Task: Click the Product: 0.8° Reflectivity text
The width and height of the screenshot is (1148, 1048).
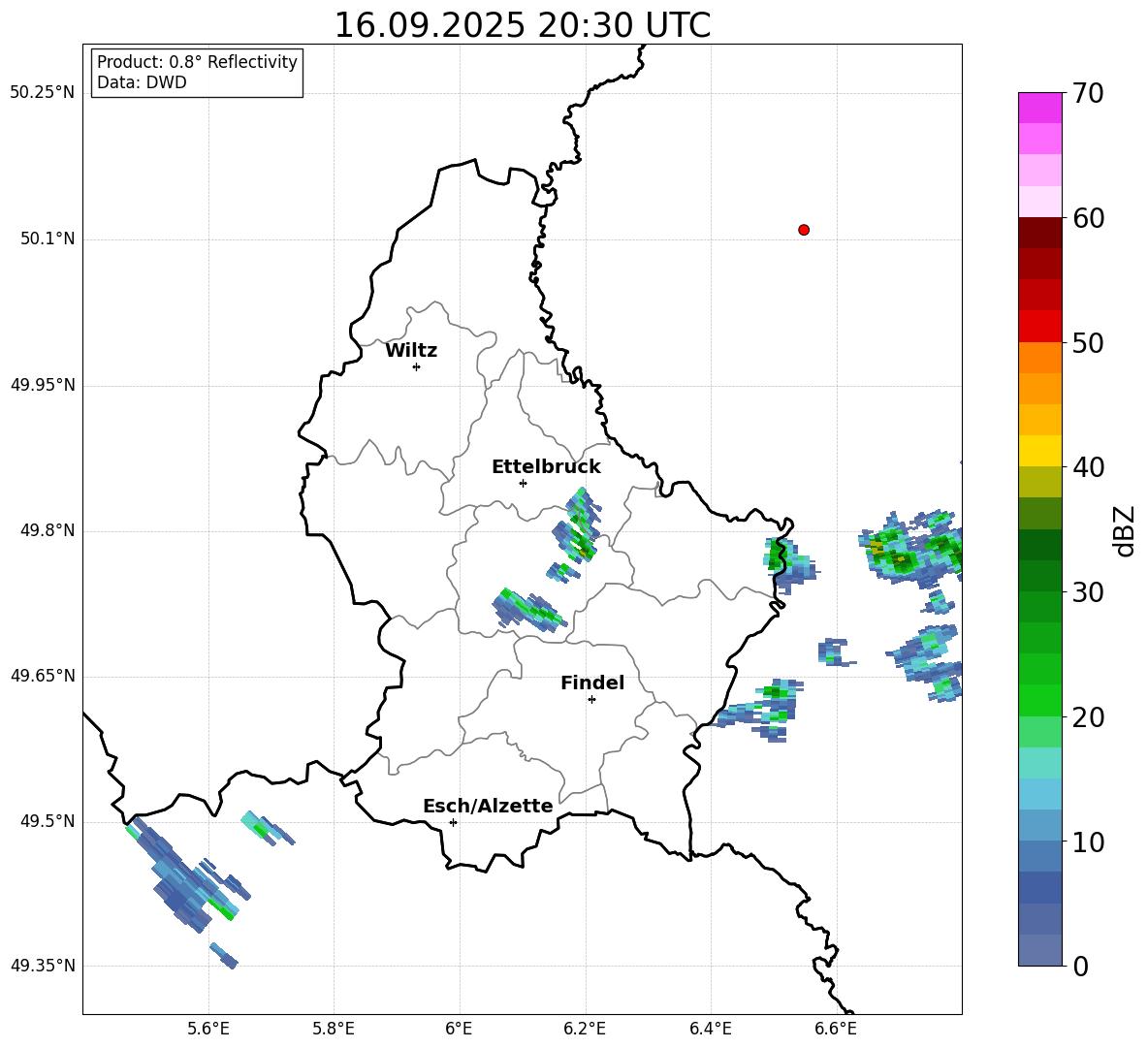Action: [x=197, y=62]
